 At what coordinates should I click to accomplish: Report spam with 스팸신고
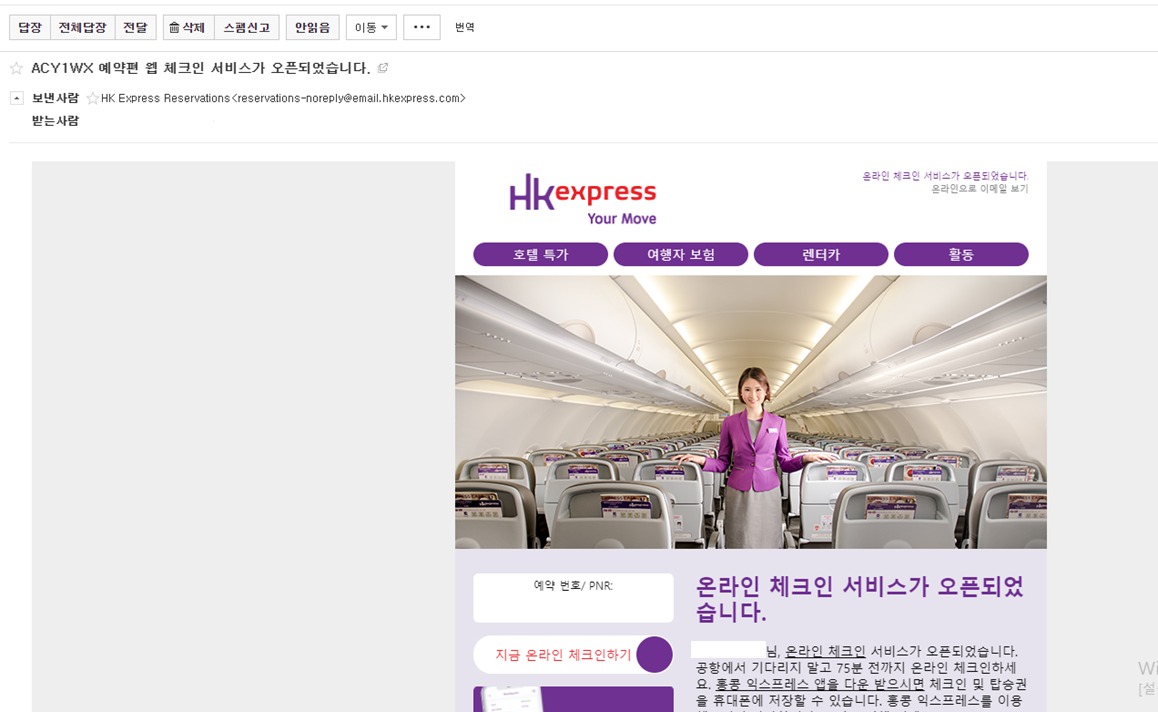247,27
